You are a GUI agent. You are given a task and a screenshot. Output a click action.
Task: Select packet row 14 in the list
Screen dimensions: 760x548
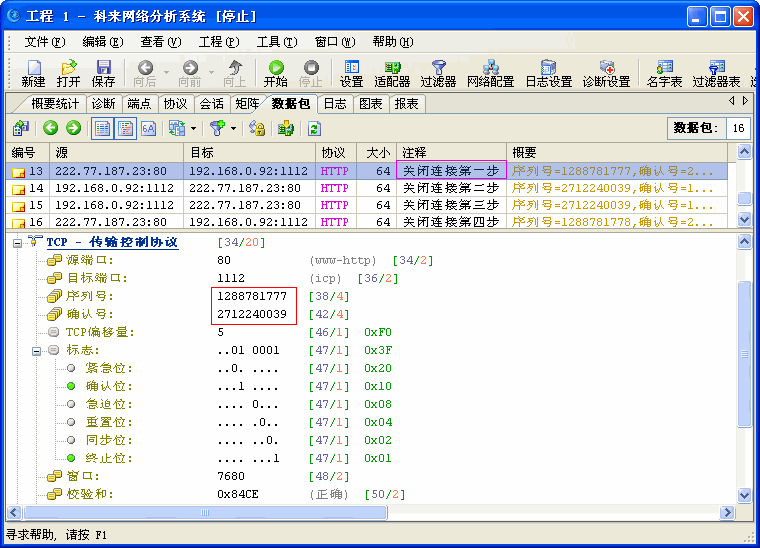click(367, 188)
